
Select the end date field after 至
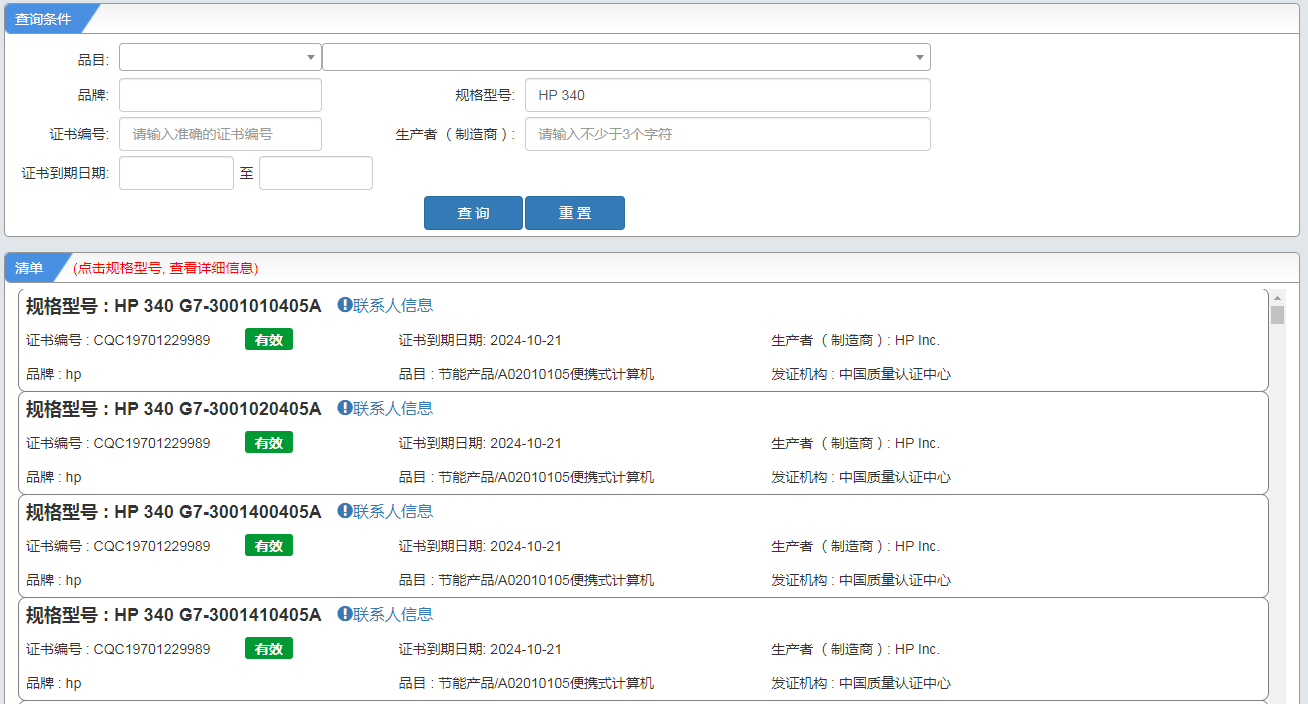click(x=316, y=173)
